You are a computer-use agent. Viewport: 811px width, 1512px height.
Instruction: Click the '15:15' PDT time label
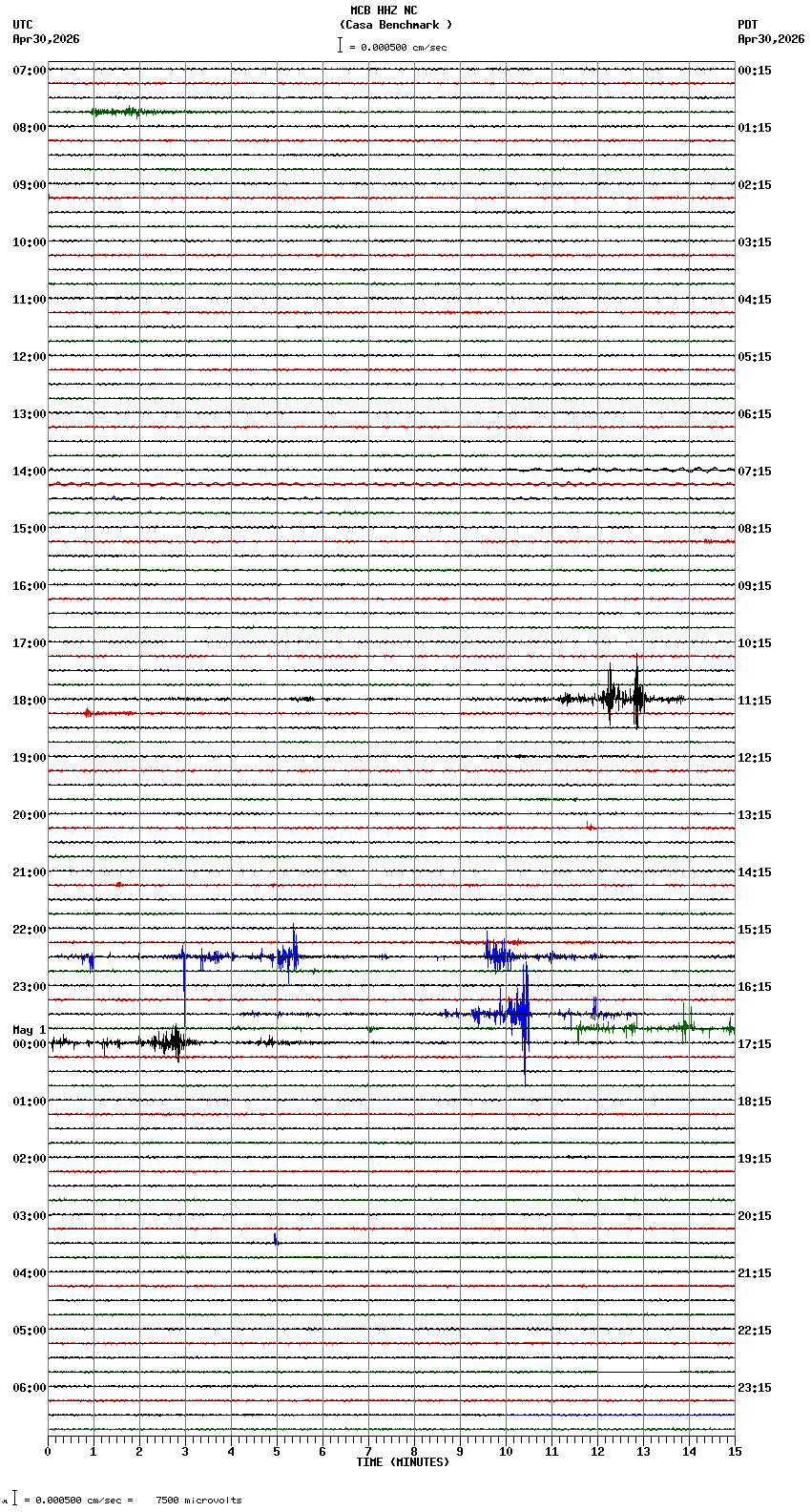click(755, 930)
